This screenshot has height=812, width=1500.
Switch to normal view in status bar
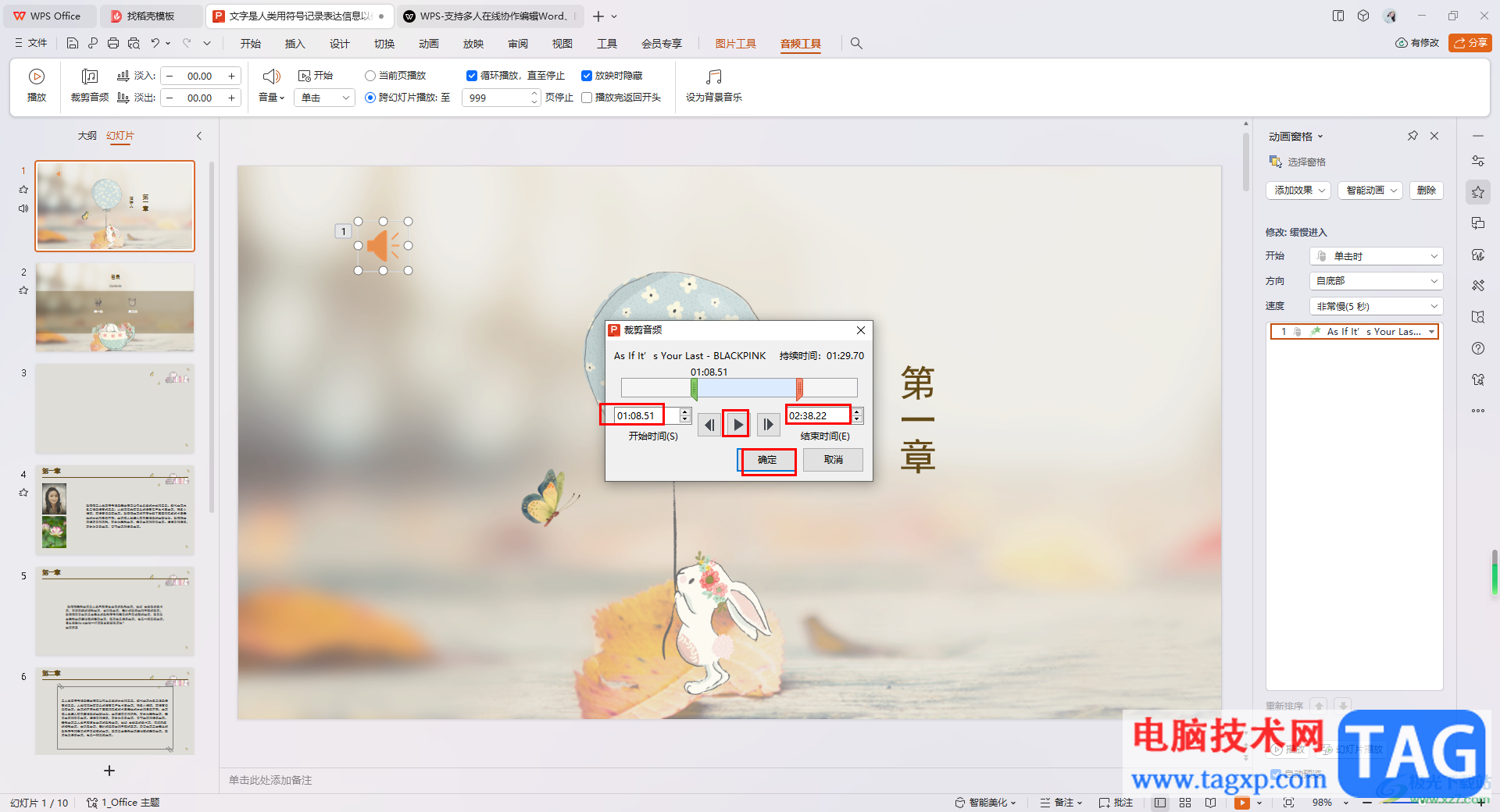(1160, 803)
